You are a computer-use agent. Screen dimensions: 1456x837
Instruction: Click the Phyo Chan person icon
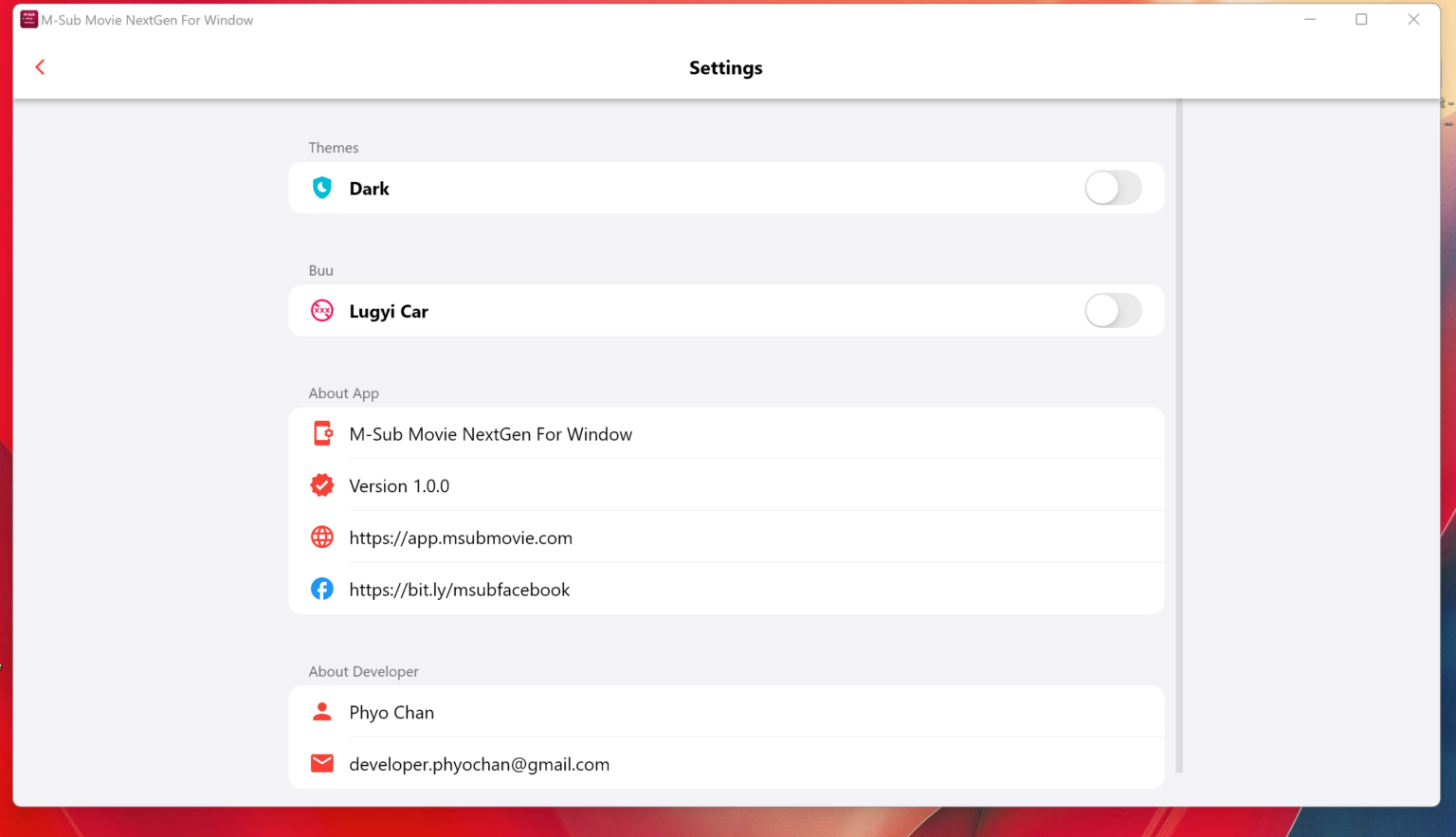322,712
